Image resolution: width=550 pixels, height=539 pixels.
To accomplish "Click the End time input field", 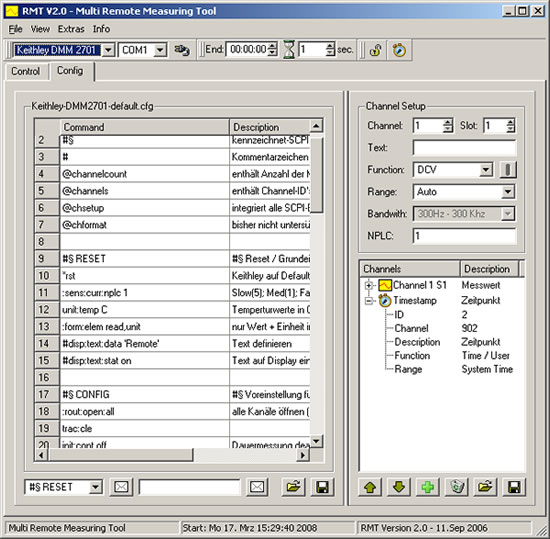I will pos(247,50).
